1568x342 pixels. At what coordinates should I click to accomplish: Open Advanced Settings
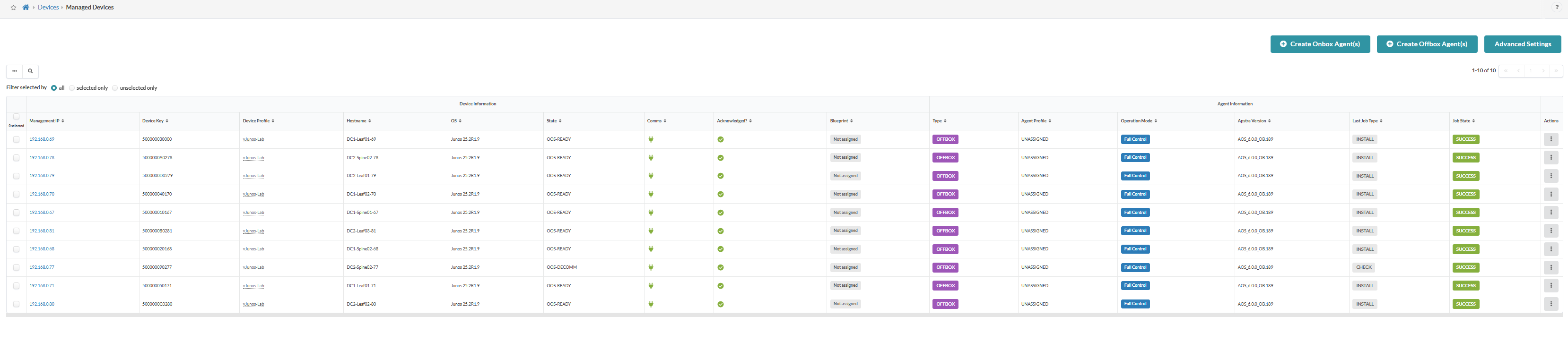click(1522, 44)
